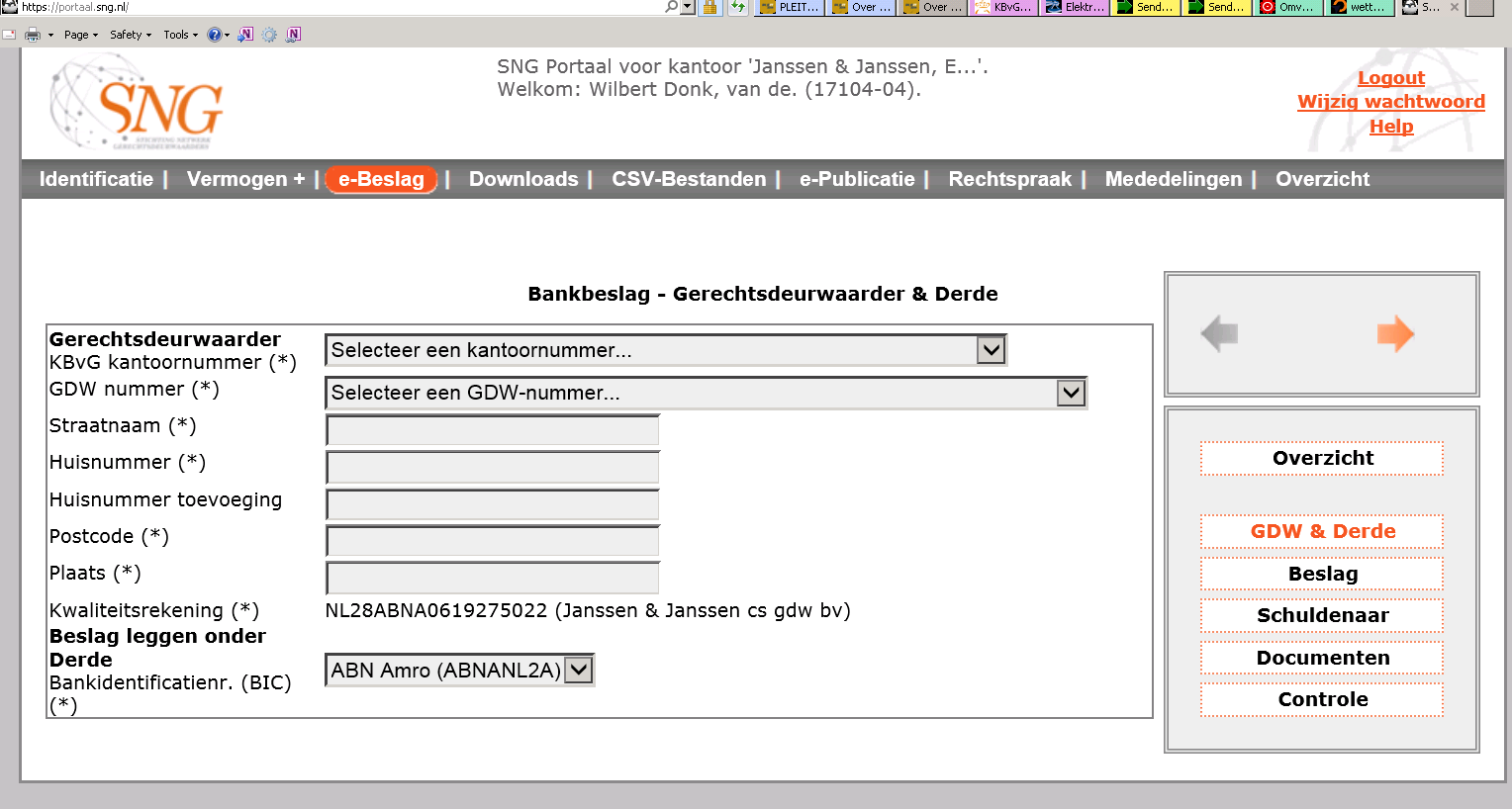This screenshot has height=809, width=1512.
Task: Open the ABN Amro (ABNANL2A) BIC dropdown
Action: (460, 671)
